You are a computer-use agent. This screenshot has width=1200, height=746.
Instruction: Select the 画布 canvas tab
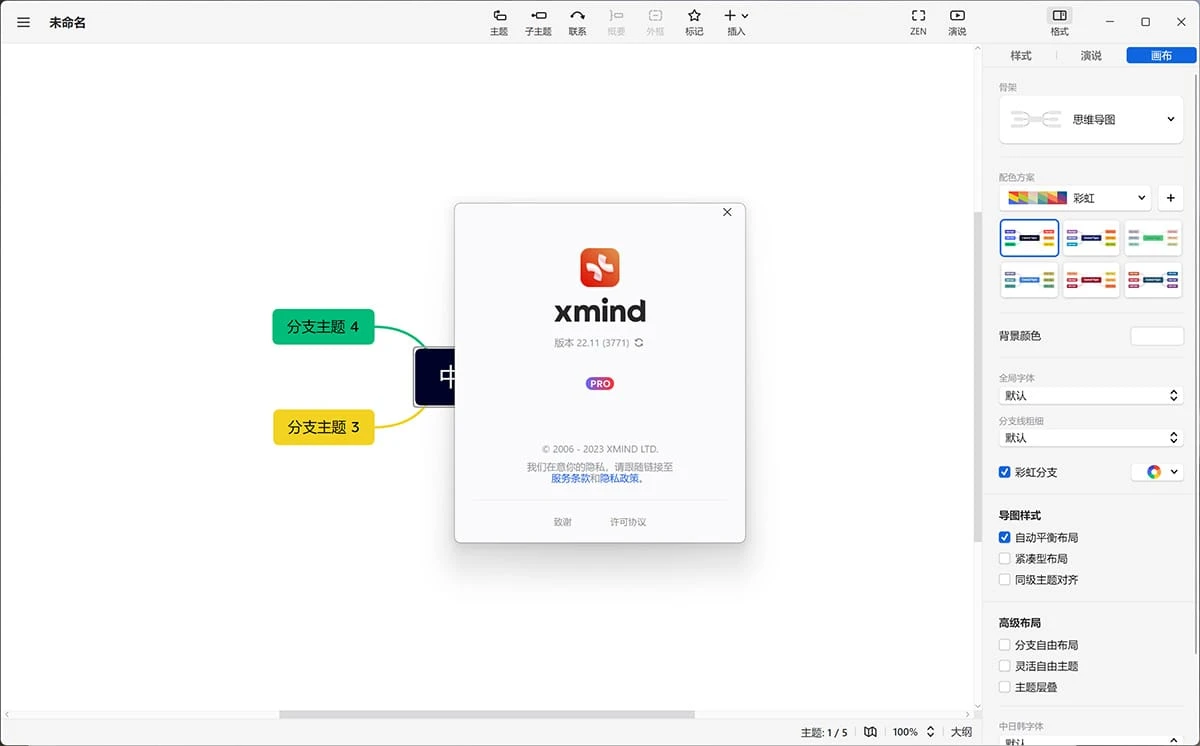click(x=1160, y=56)
